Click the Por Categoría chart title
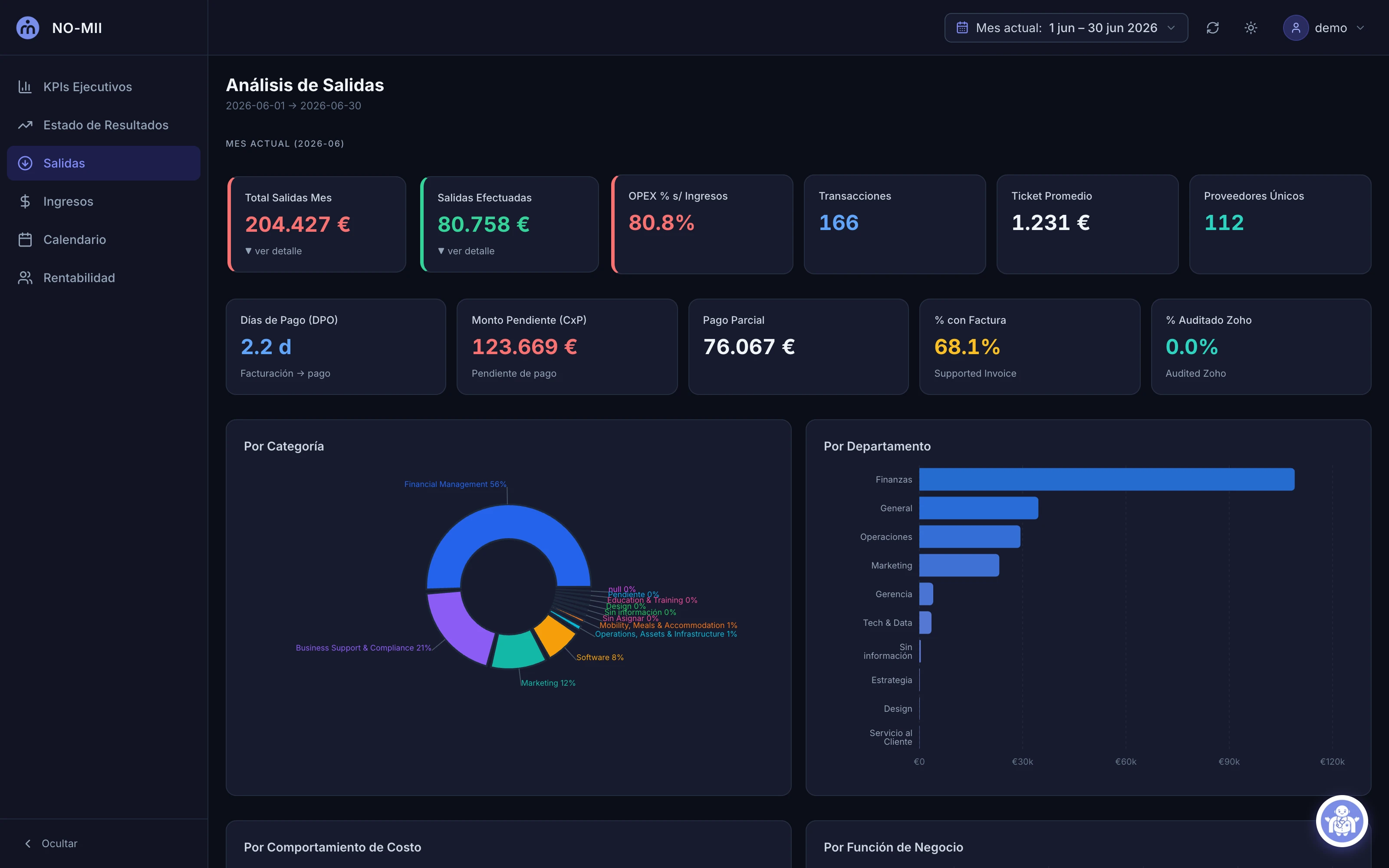The image size is (1389, 868). coord(283,446)
